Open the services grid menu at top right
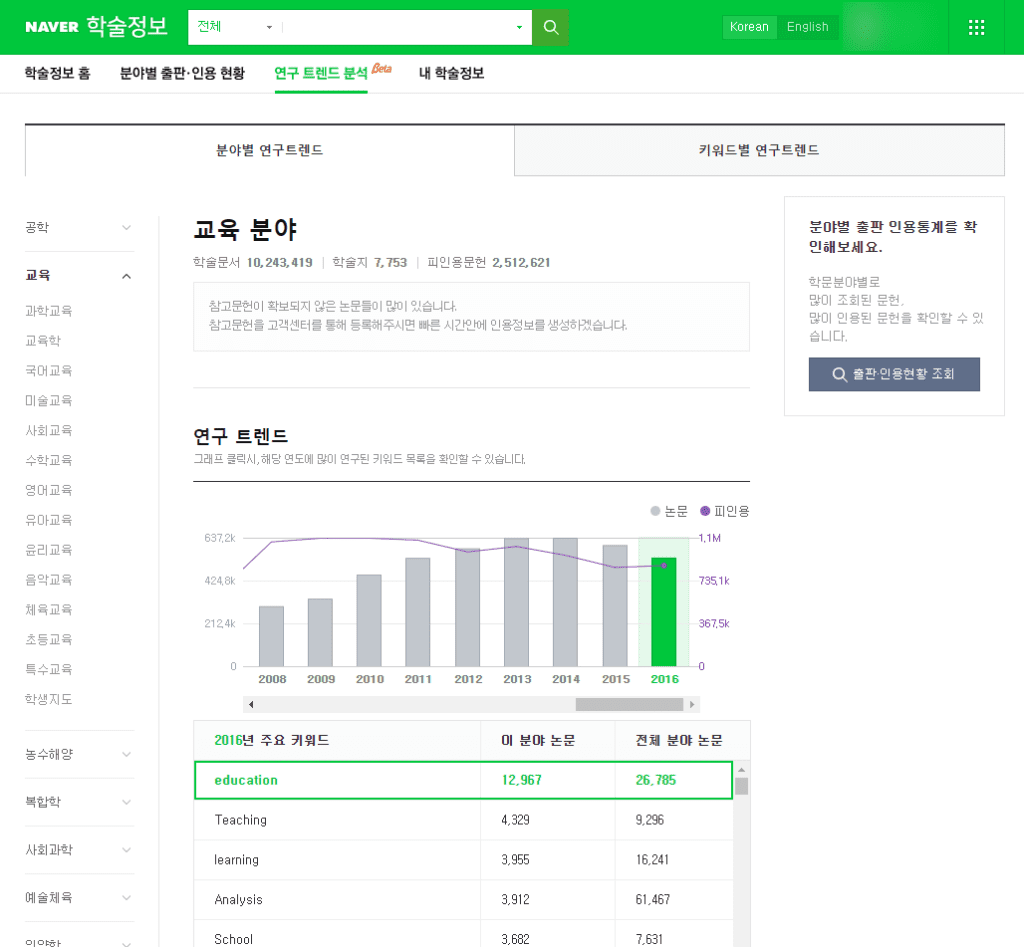Screen dimensions: 1024x947 click(976, 27)
